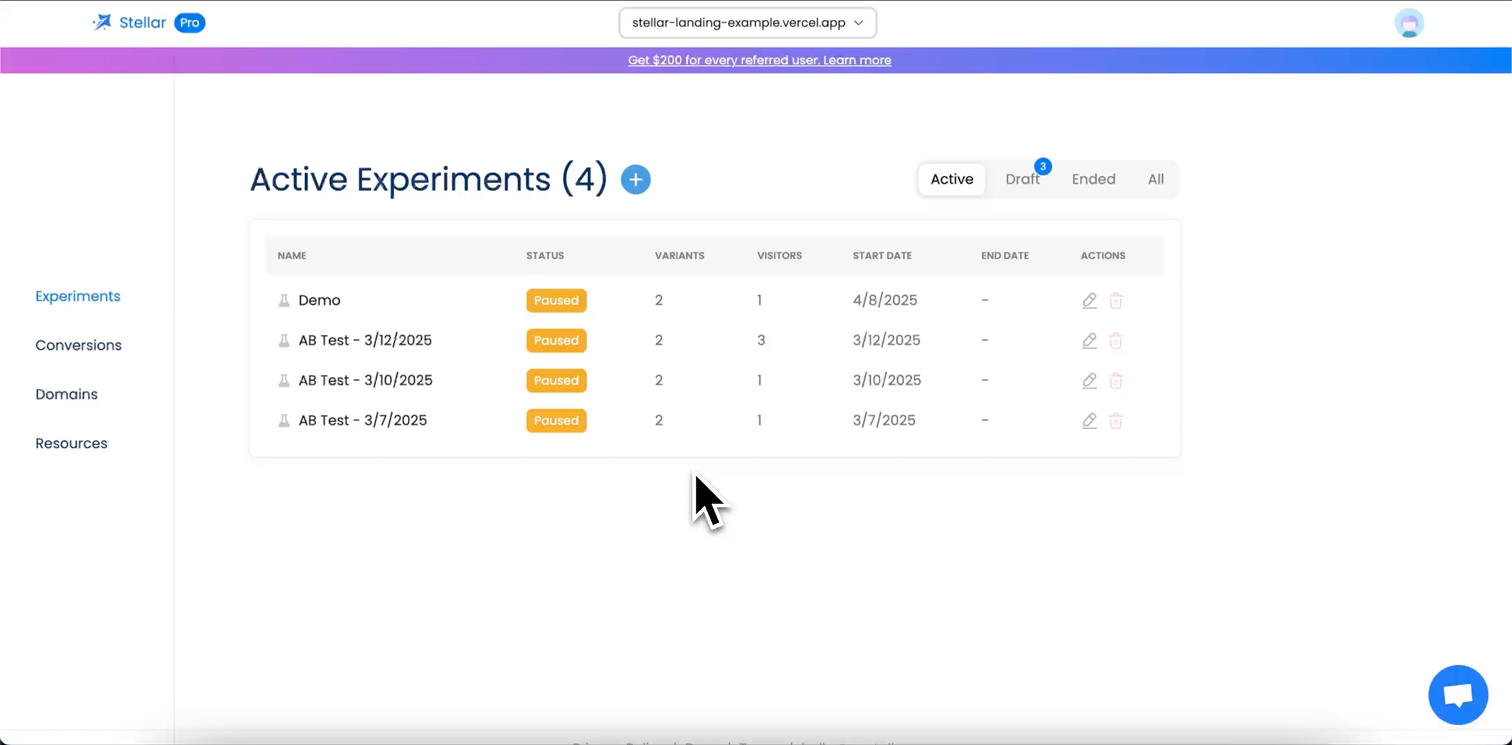
Task: Edit the AB Test - 3/12/2025 experiment
Action: point(1089,341)
